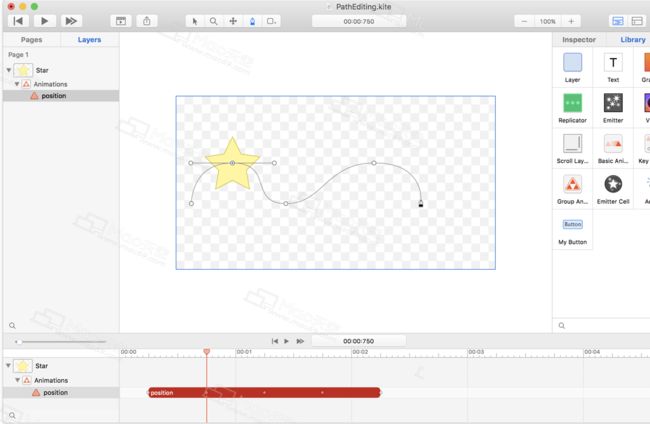Collapse the Star layer in Layers panel
Image resolution: width=650 pixels, height=424 pixels.
click(x=9, y=70)
